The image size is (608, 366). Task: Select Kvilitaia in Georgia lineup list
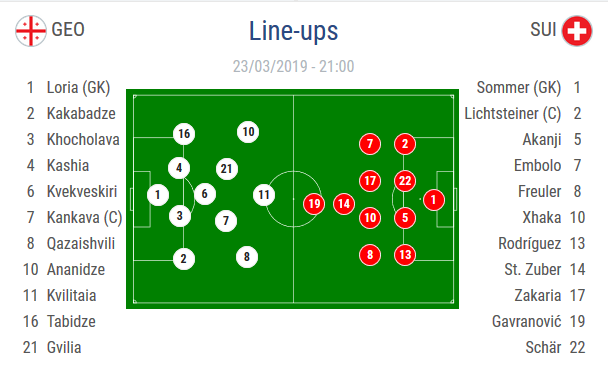(71, 295)
